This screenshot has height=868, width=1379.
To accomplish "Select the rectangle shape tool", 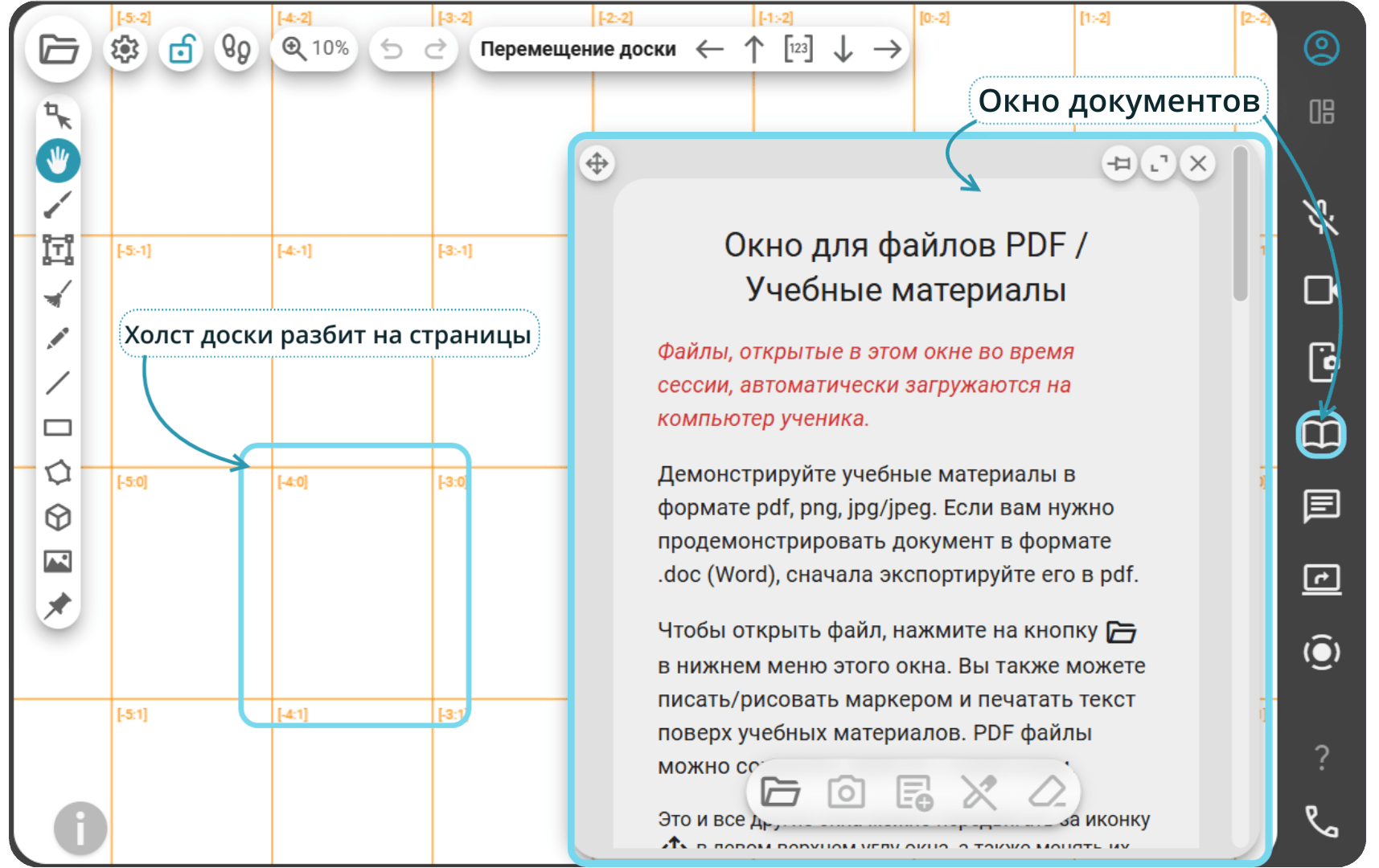I will 58,428.
